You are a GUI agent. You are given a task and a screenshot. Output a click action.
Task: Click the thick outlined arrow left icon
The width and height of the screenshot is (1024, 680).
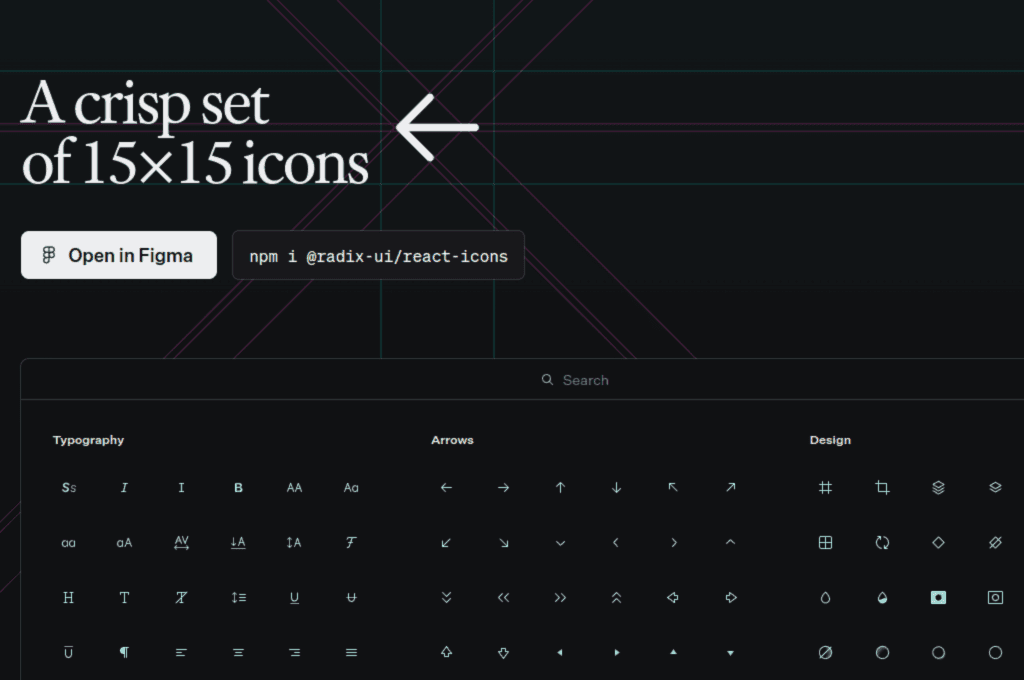point(673,597)
